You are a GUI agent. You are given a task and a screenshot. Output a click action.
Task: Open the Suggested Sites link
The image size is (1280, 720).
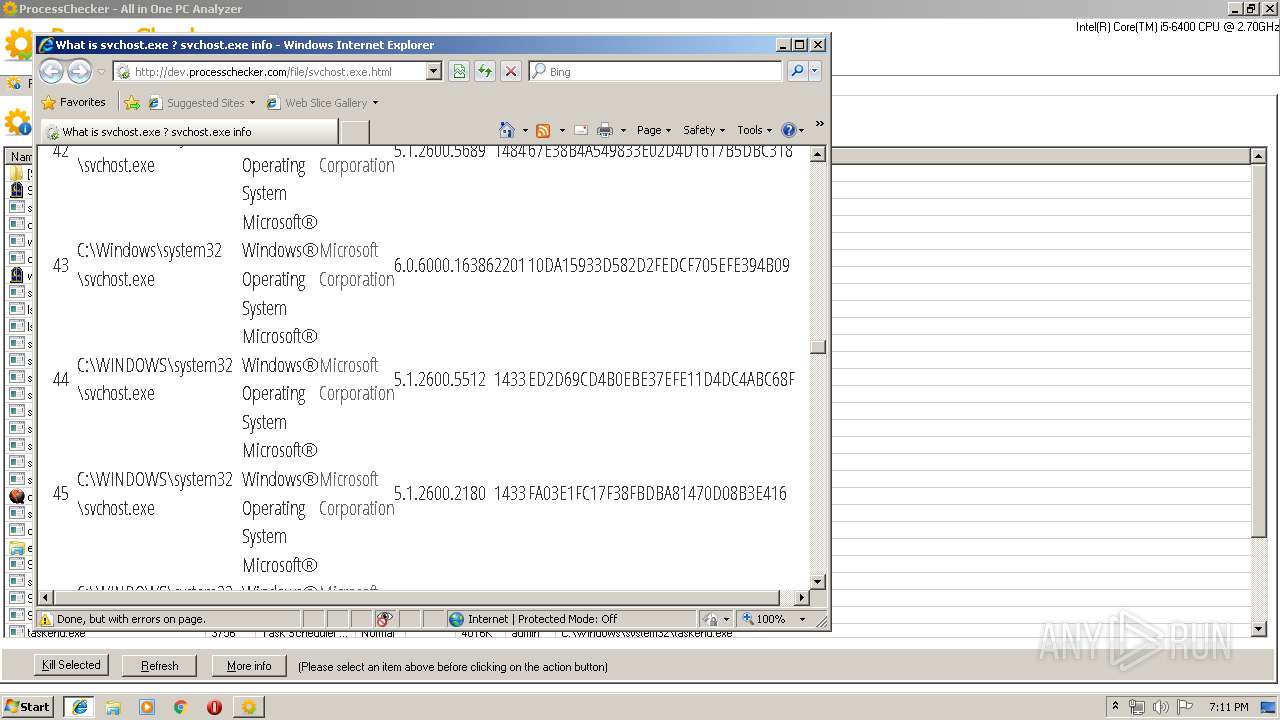(x=201, y=102)
